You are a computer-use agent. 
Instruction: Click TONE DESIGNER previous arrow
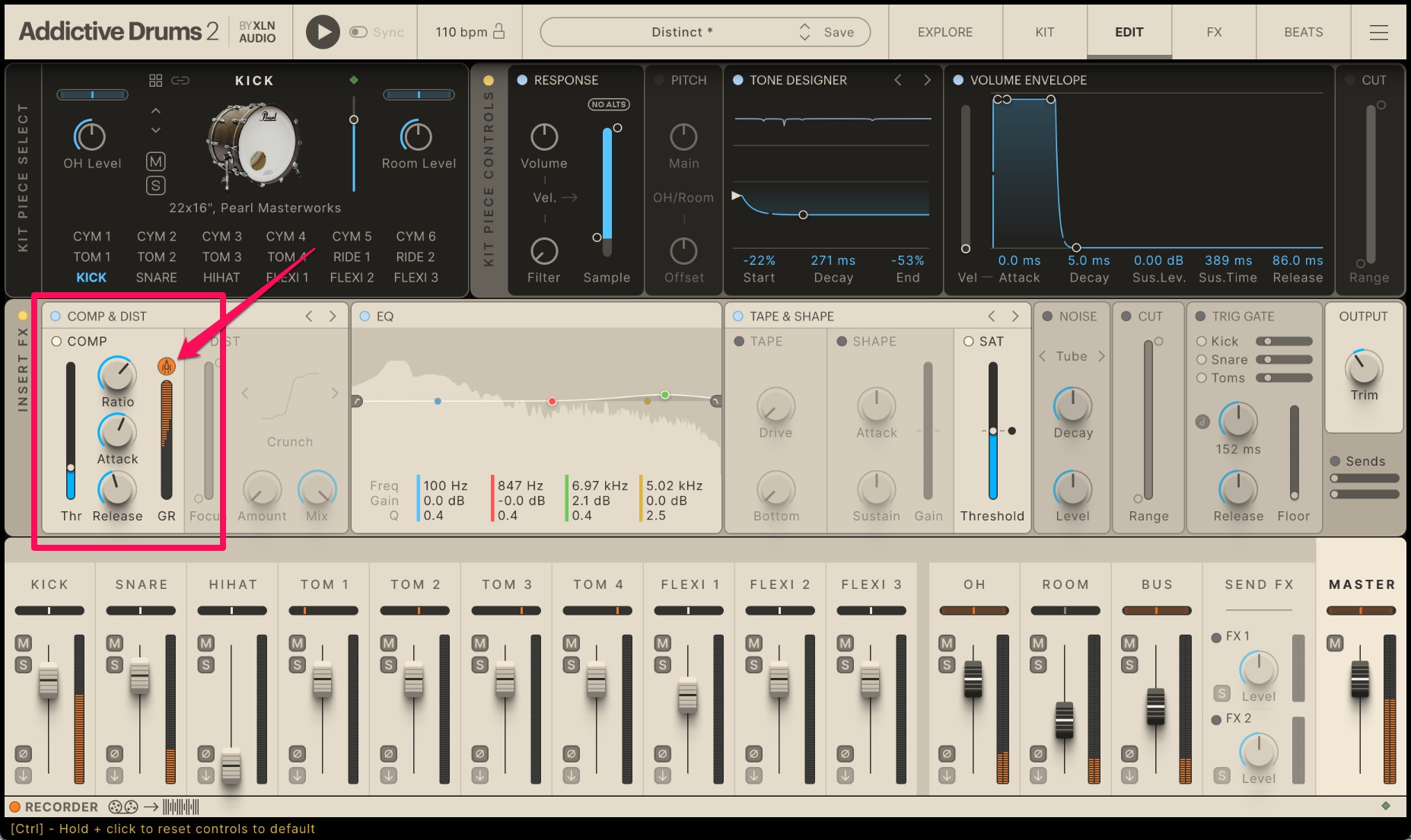point(898,80)
